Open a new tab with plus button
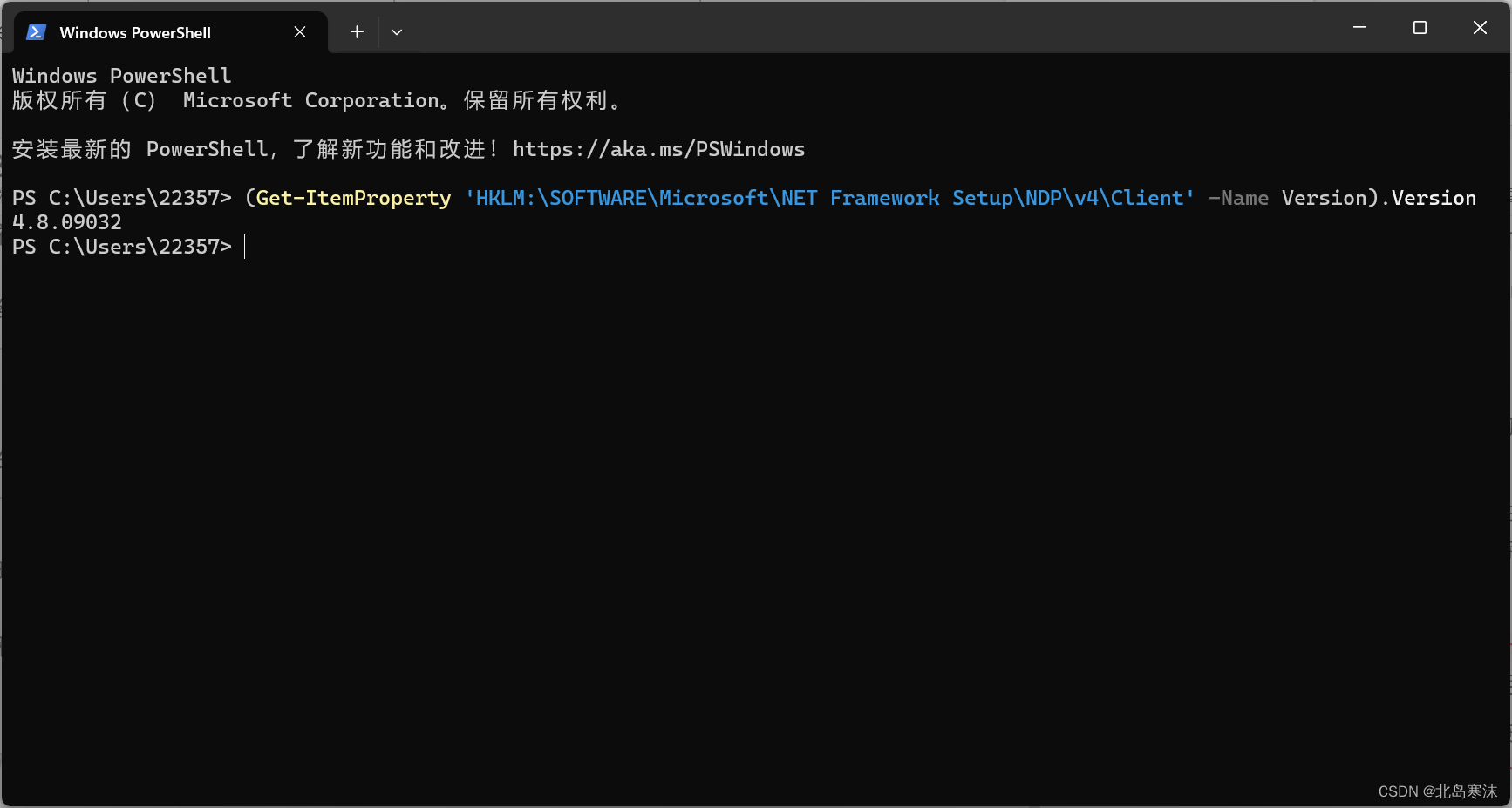The width and height of the screenshot is (1512, 808). pyautogui.click(x=357, y=32)
